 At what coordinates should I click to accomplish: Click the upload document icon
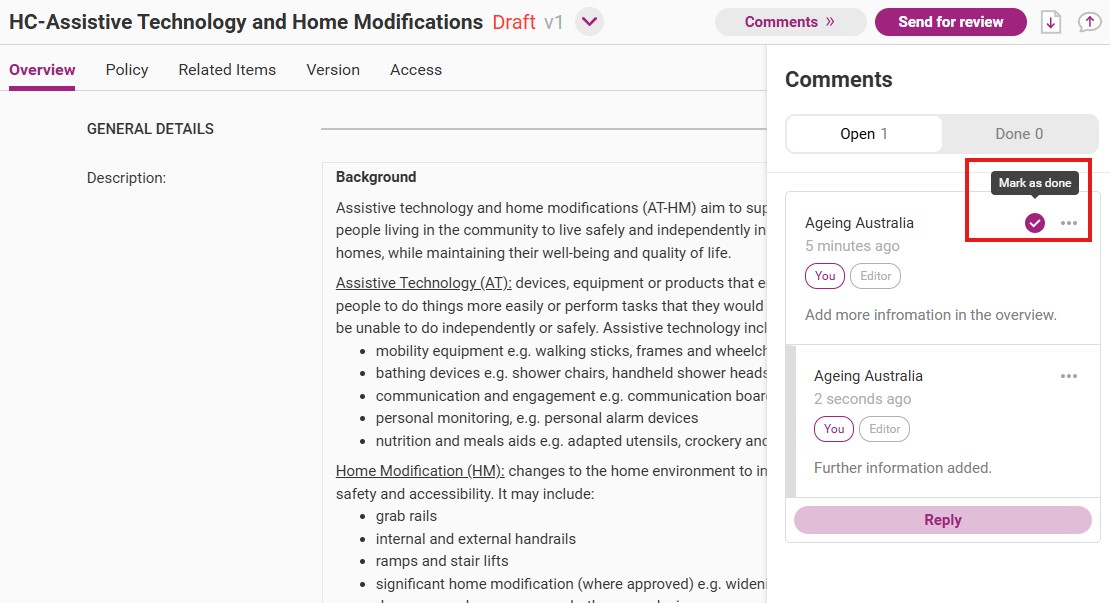tap(1089, 22)
